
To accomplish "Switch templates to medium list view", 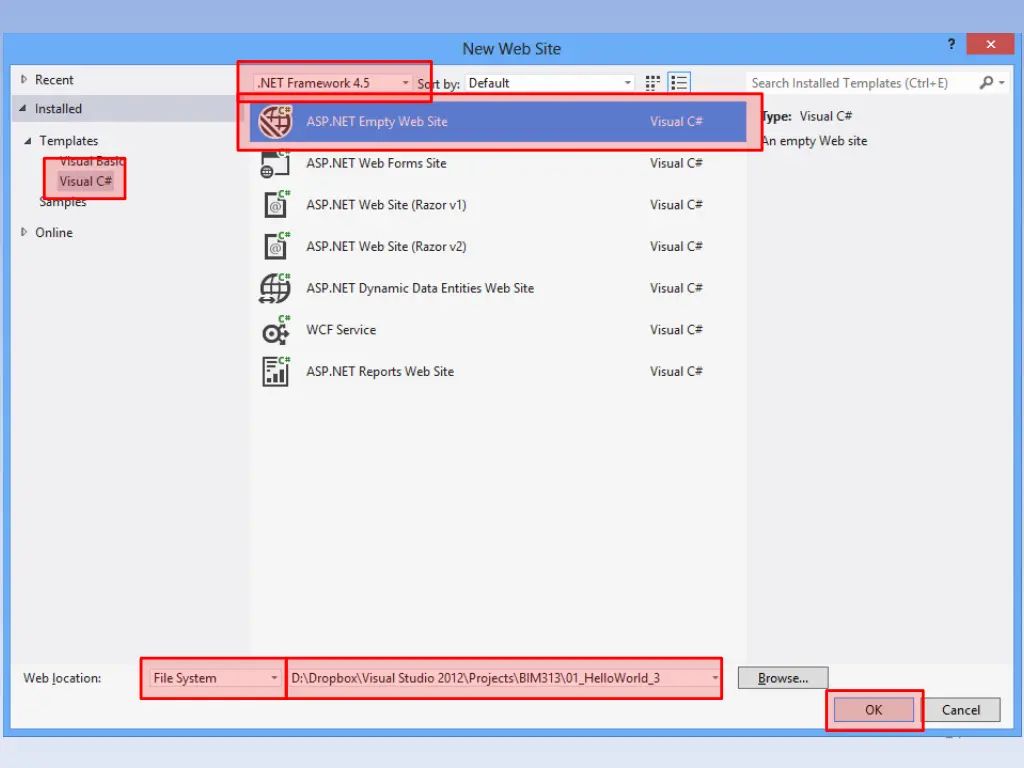I will tap(679, 83).
